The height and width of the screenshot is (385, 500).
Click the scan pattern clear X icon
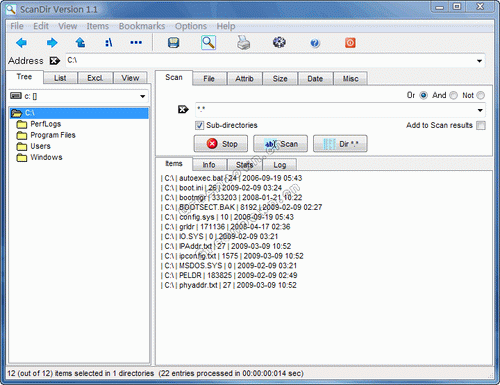coord(183,109)
